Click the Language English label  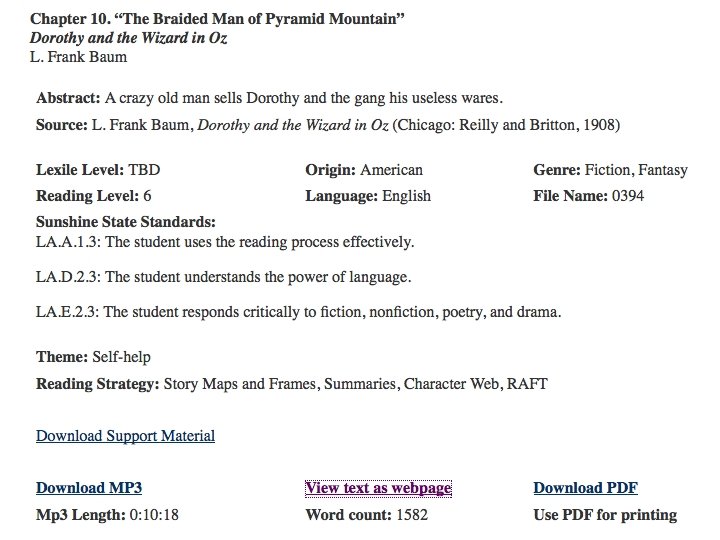368,196
